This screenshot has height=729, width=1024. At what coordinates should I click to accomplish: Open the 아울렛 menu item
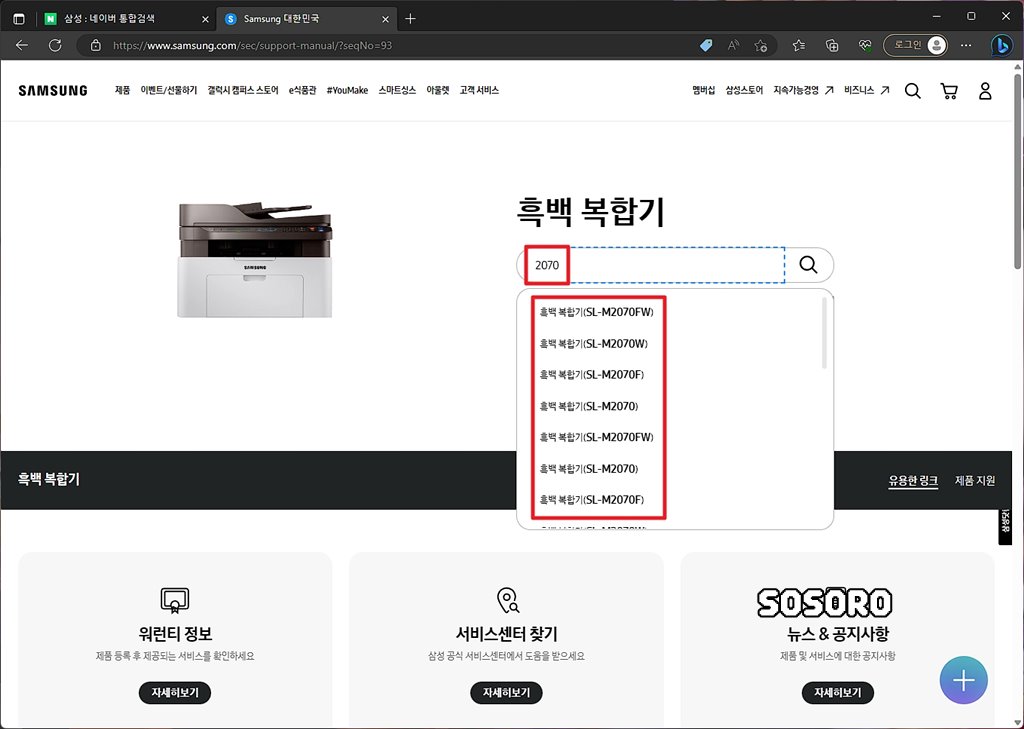(x=438, y=90)
